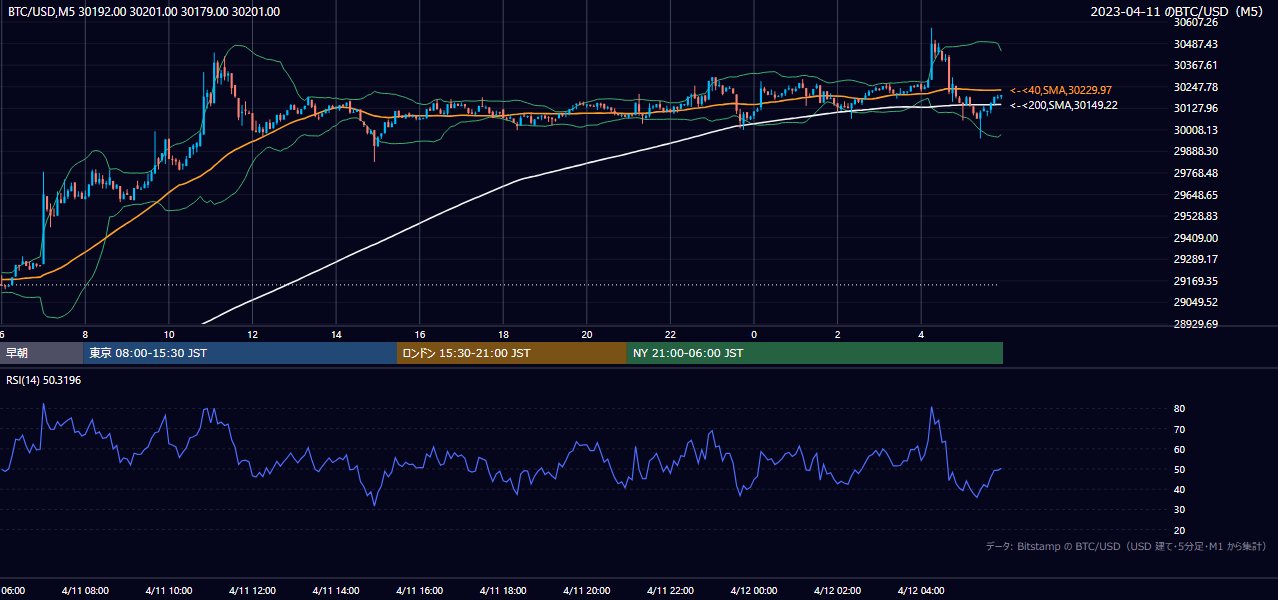
Task: Click price axis label 28929.69
Action: (x=1196, y=324)
